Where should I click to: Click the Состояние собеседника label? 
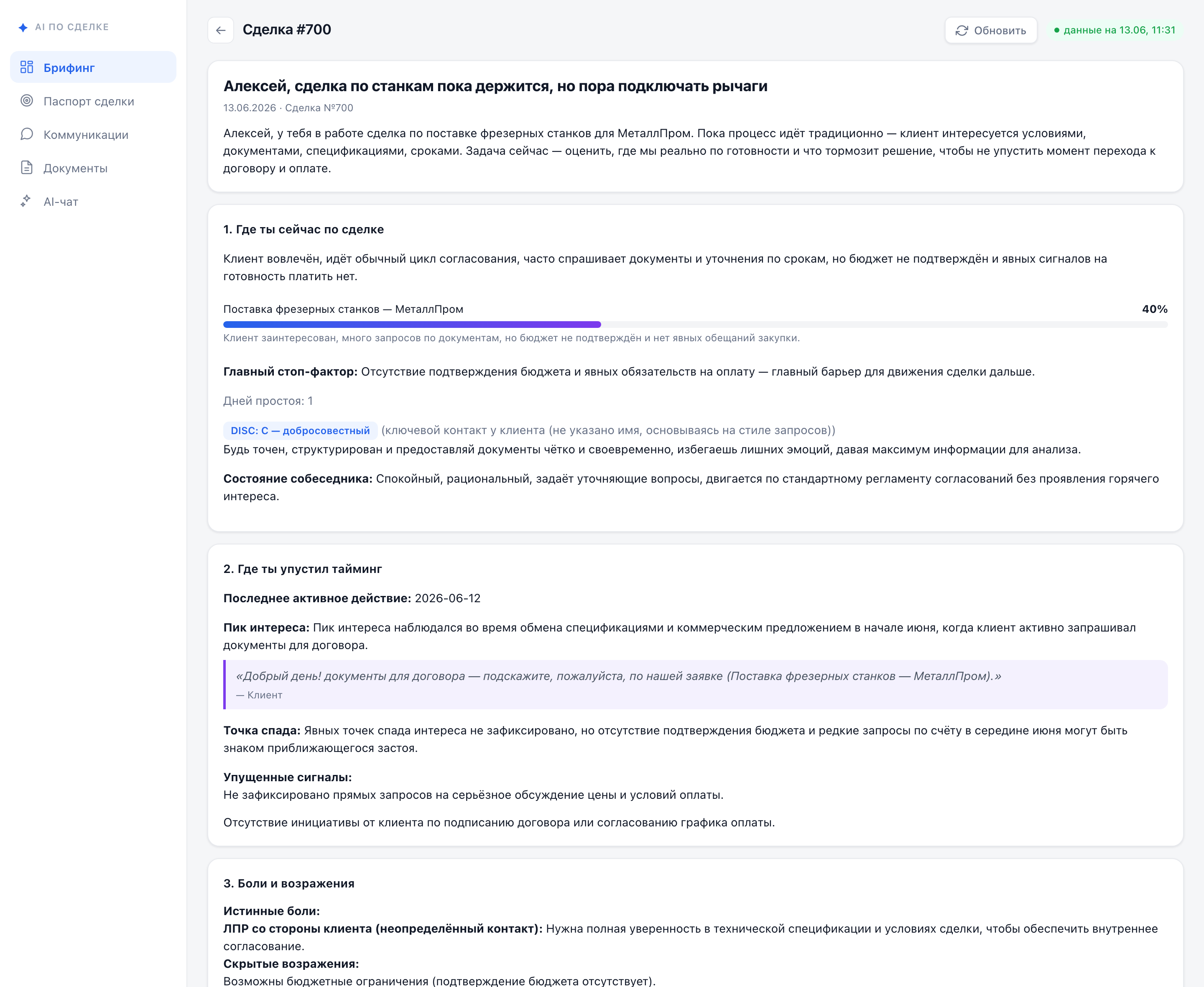298,479
